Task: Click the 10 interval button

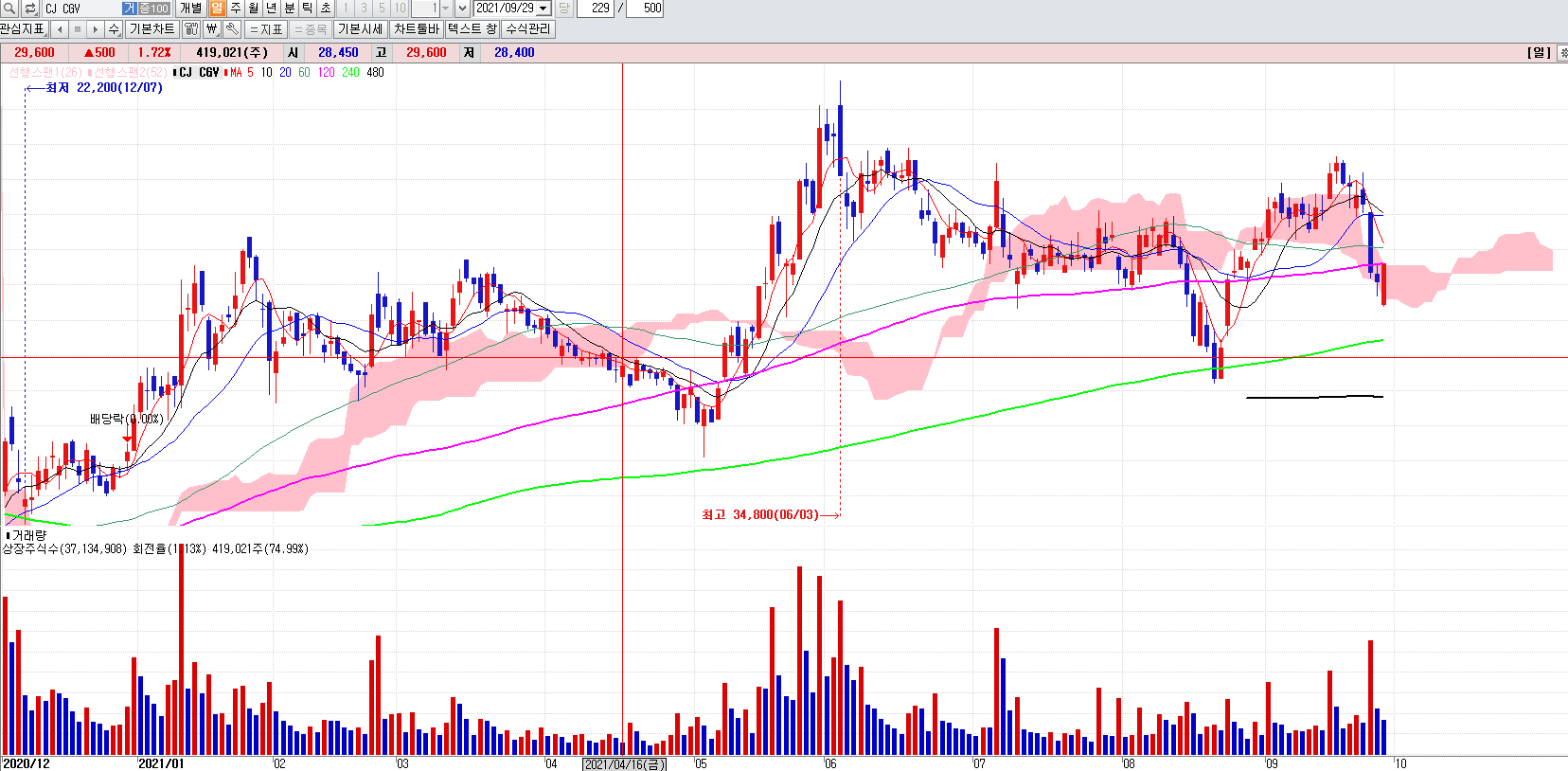Action: pos(400,9)
